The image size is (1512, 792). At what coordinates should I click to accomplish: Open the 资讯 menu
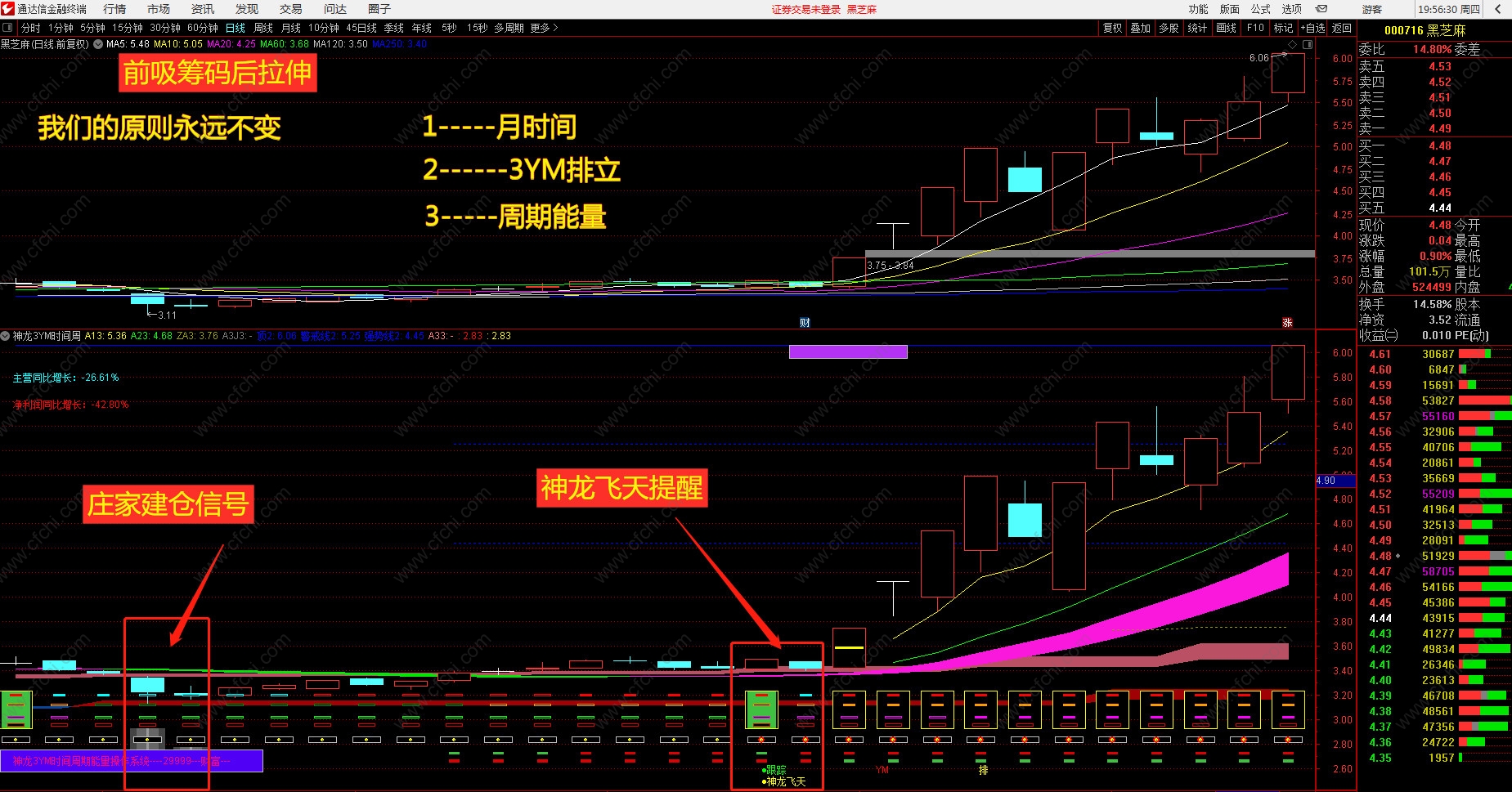(x=203, y=9)
